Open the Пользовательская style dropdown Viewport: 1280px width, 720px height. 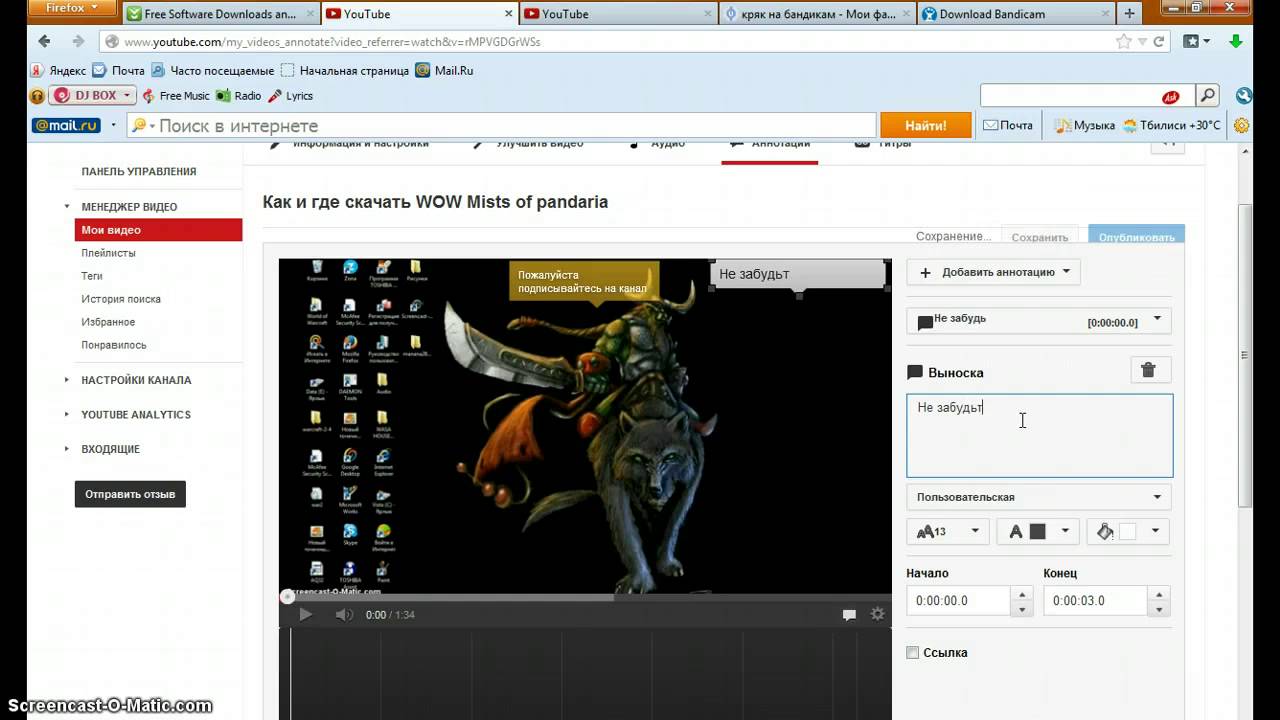pyautogui.click(x=1038, y=497)
